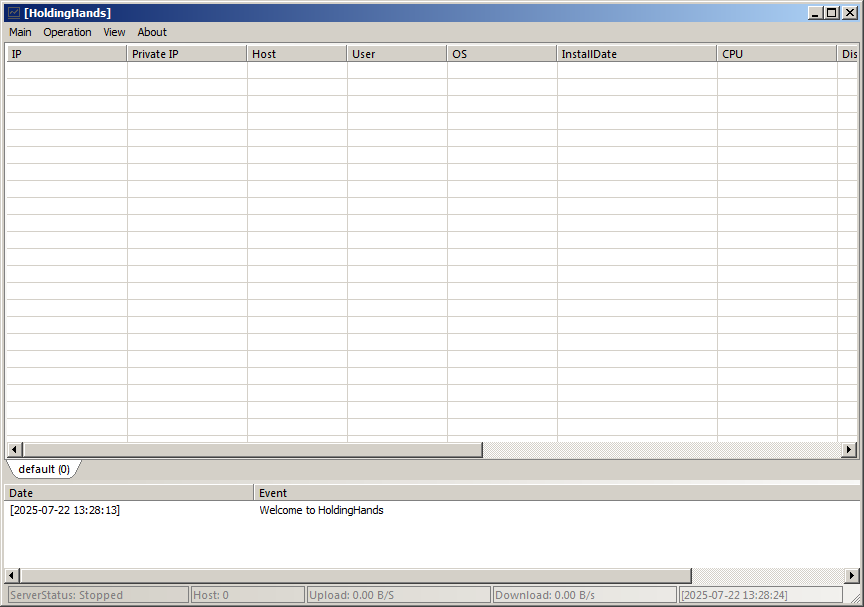Click host list scrollbar right arrow

pyautogui.click(x=850, y=450)
